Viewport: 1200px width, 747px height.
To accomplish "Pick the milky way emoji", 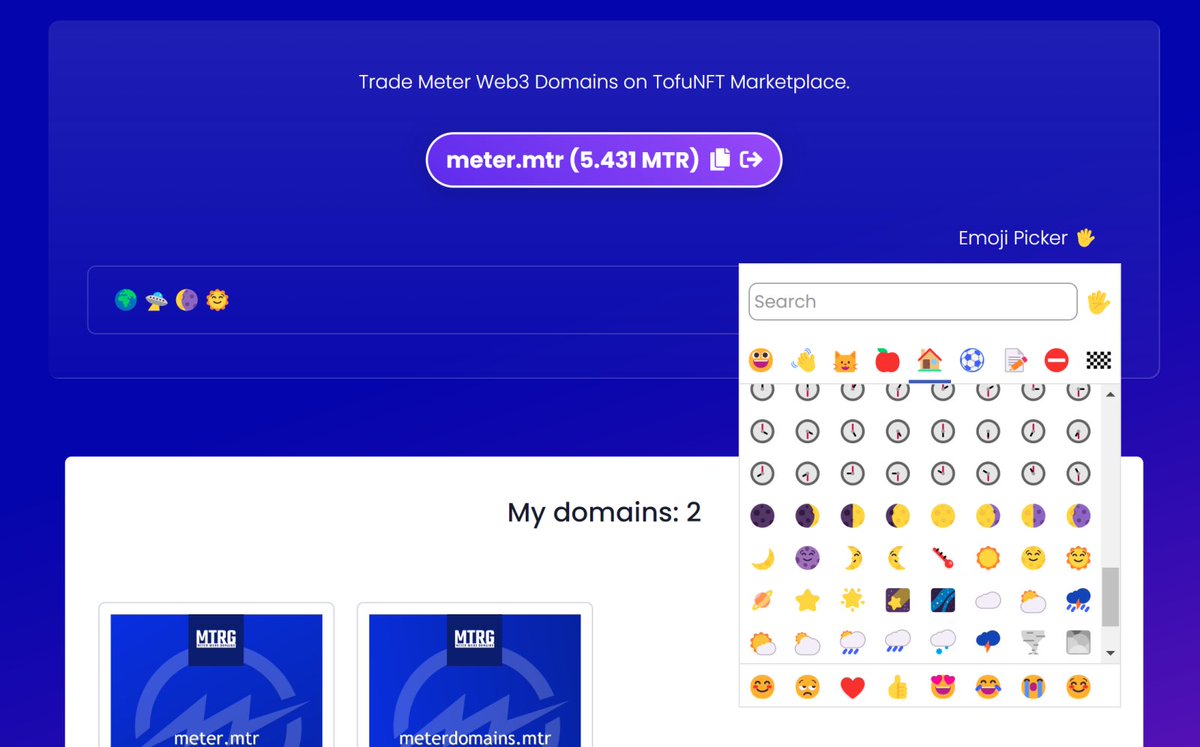I will (x=943, y=600).
